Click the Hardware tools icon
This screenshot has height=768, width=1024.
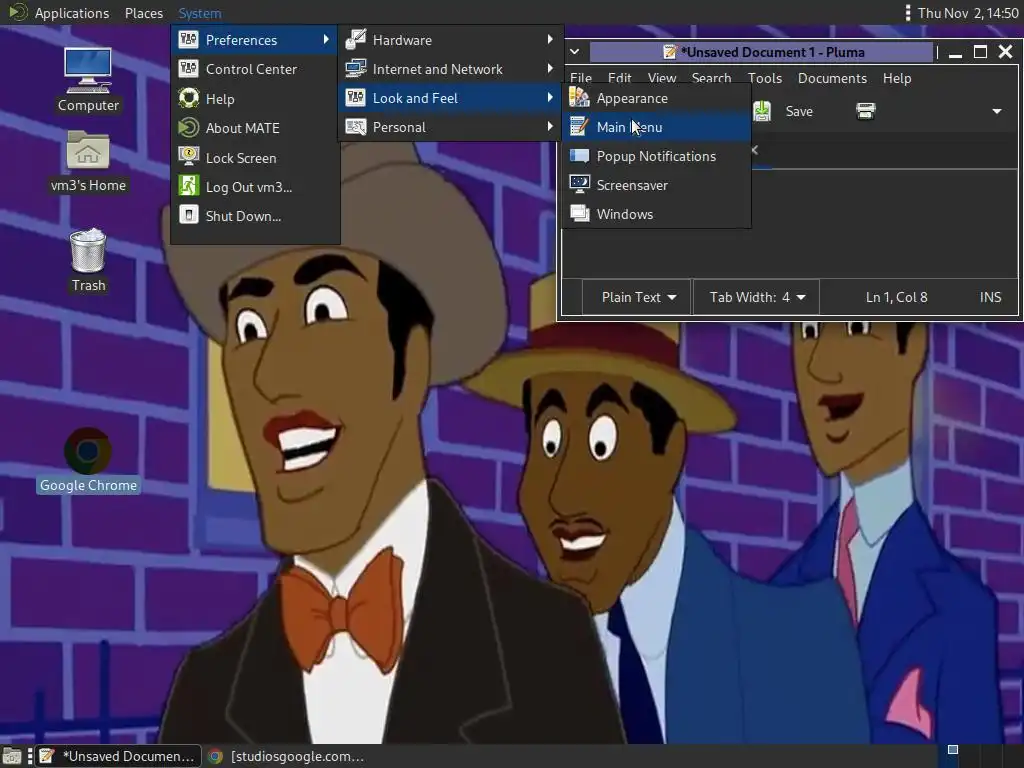[x=356, y=40]
